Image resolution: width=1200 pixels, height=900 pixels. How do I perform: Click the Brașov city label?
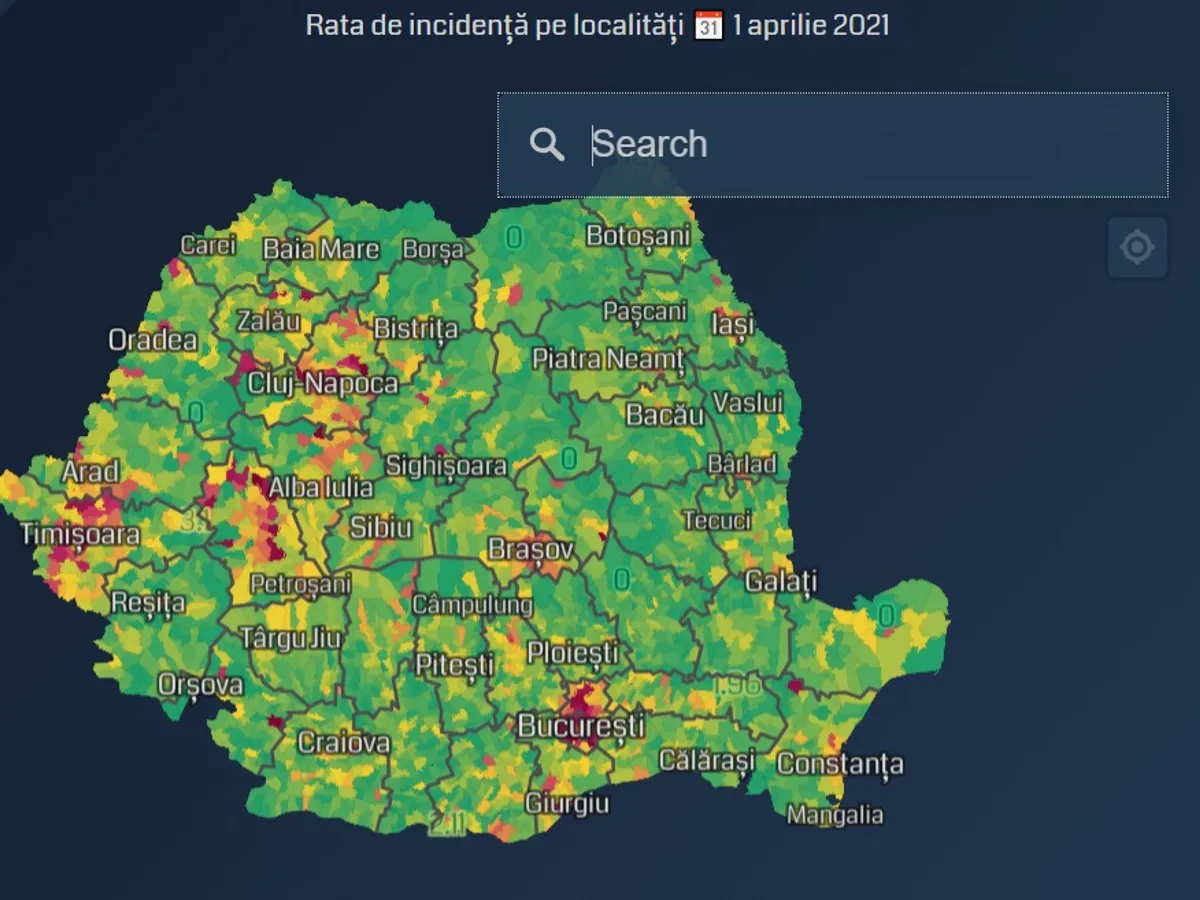point(531,549)
